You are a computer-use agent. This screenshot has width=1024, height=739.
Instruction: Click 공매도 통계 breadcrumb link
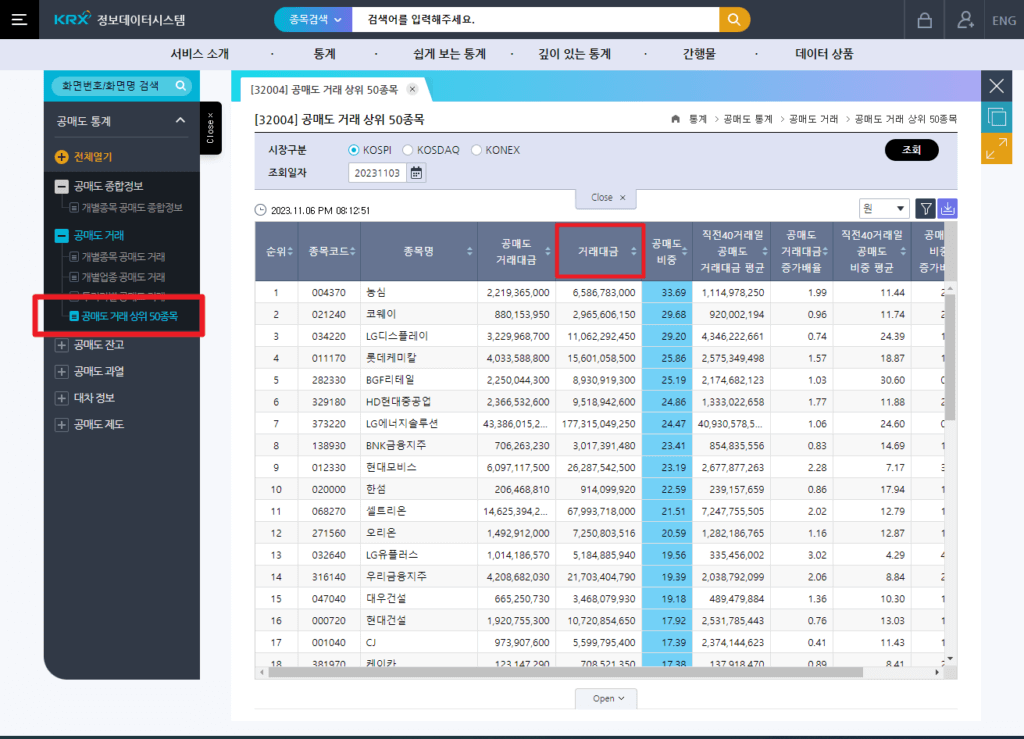[x=748, y=119]
